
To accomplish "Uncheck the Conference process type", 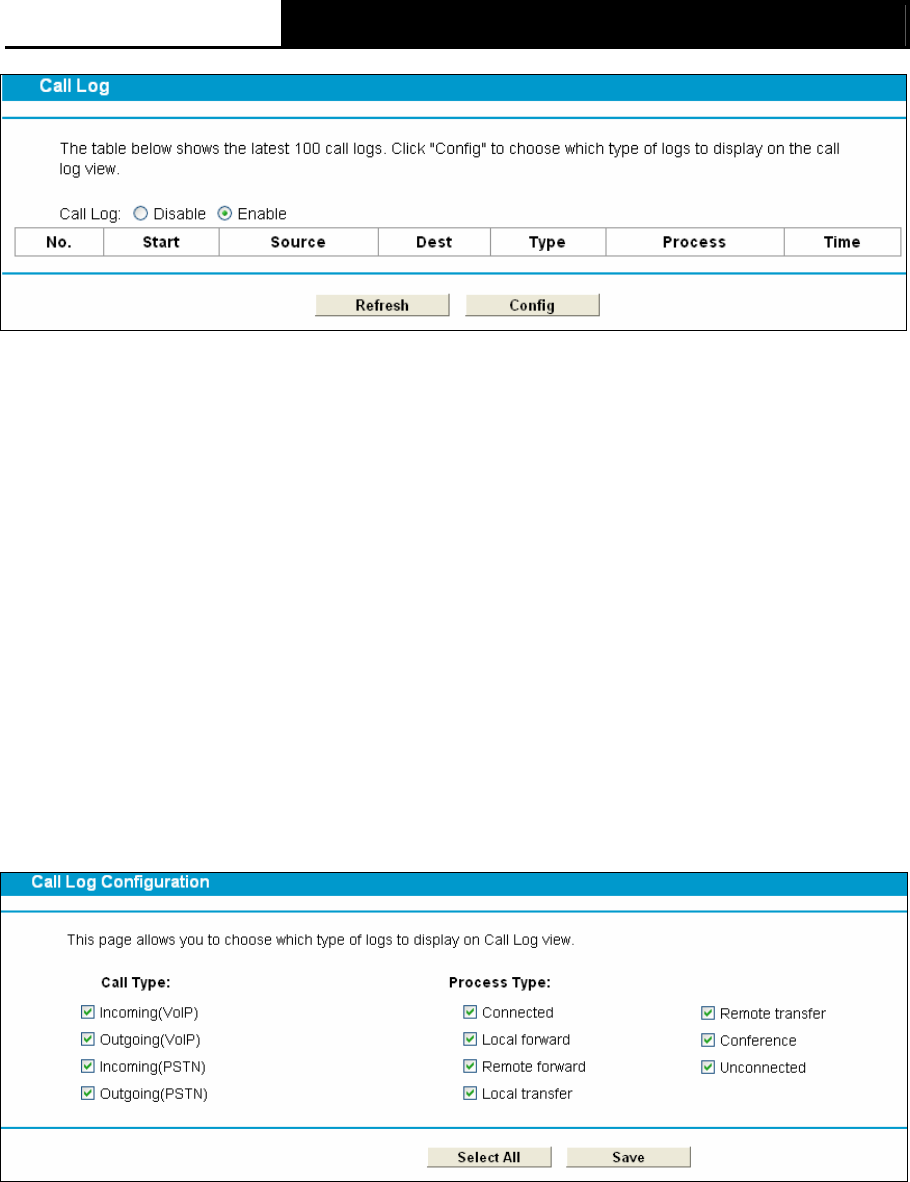I will (708, 1040).
